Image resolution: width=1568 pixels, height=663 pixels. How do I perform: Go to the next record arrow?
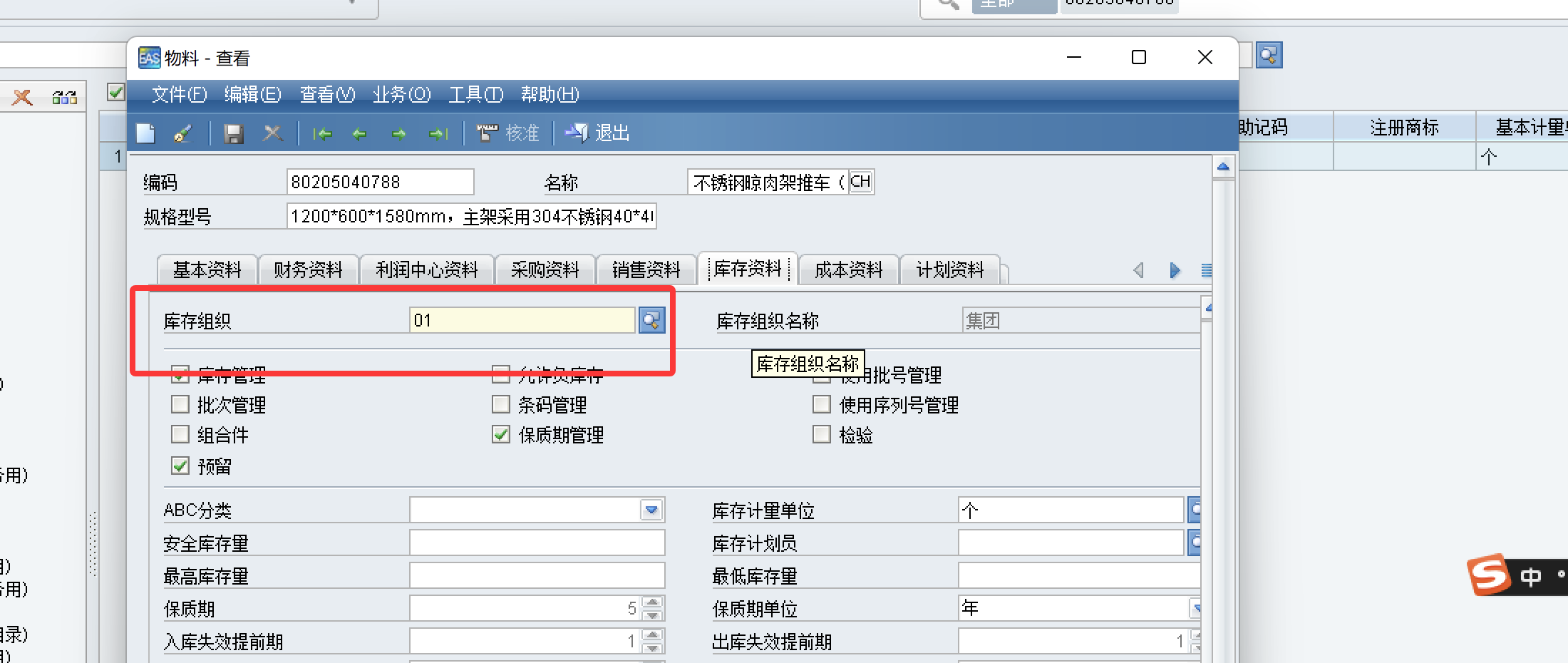pos(399,133)
